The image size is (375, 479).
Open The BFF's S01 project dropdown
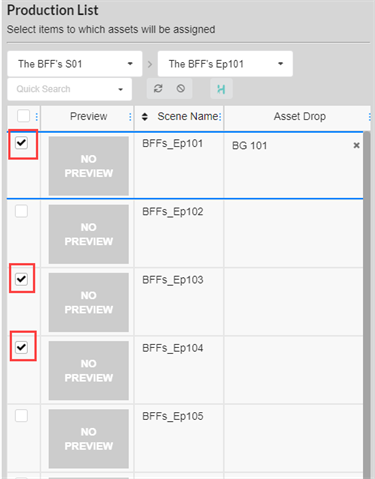tap(75, 64)
